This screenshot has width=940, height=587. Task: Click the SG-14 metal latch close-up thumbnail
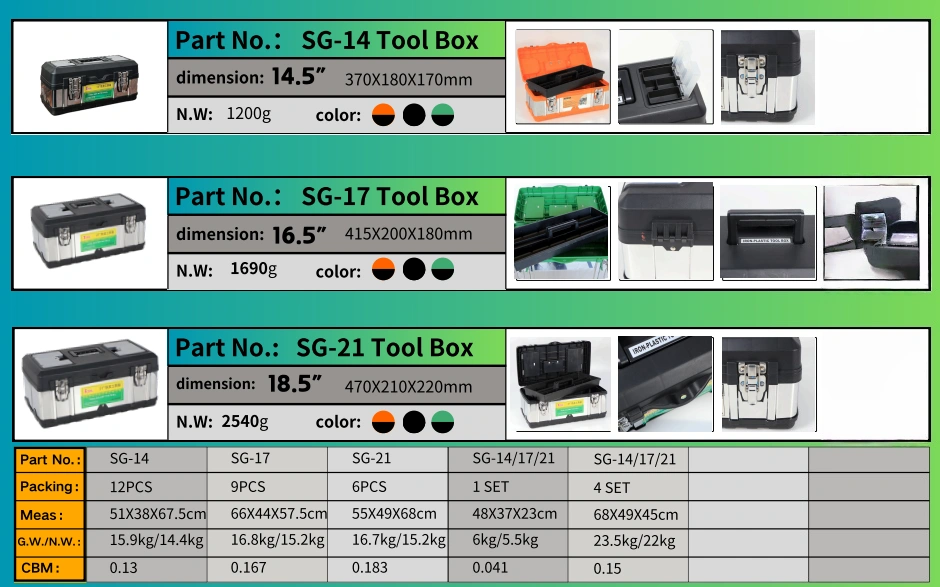(768, 77)
